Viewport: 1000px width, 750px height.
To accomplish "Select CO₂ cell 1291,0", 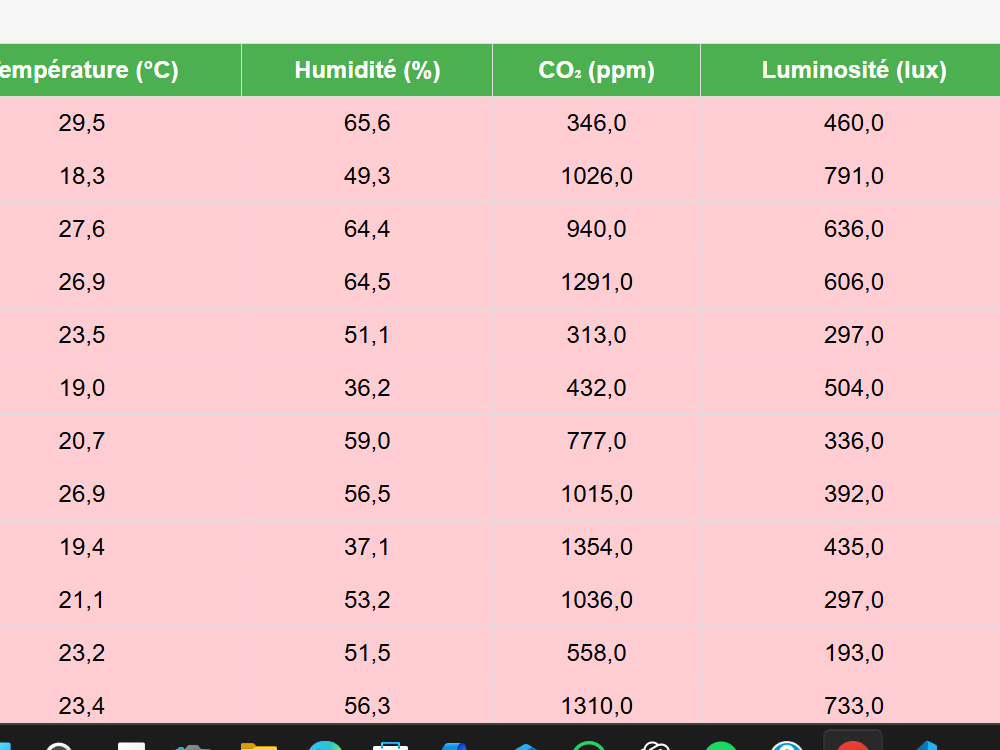I will (596, 281).
